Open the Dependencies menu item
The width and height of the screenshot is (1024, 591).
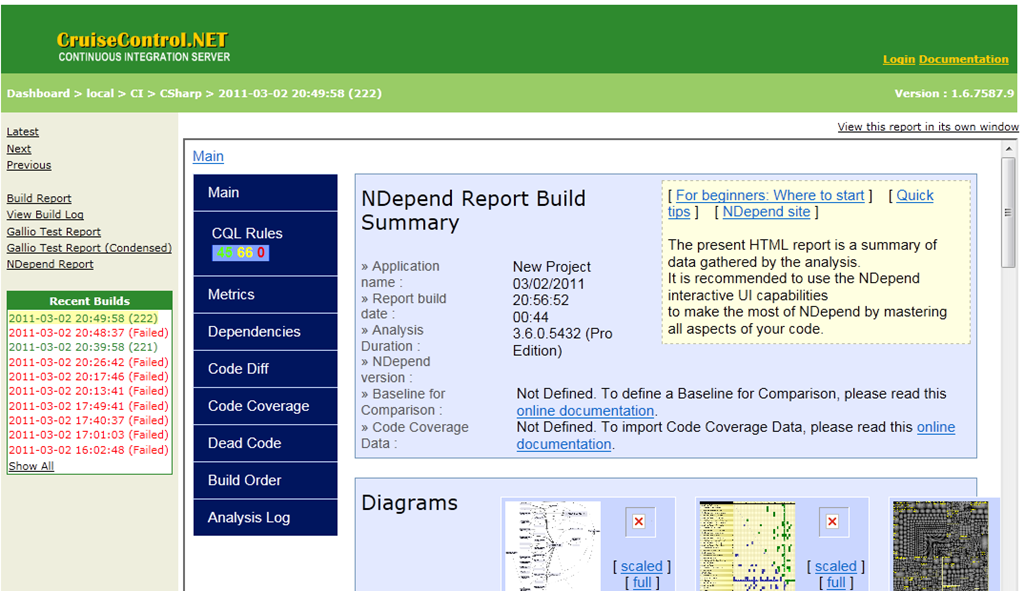tap(265, 332)
